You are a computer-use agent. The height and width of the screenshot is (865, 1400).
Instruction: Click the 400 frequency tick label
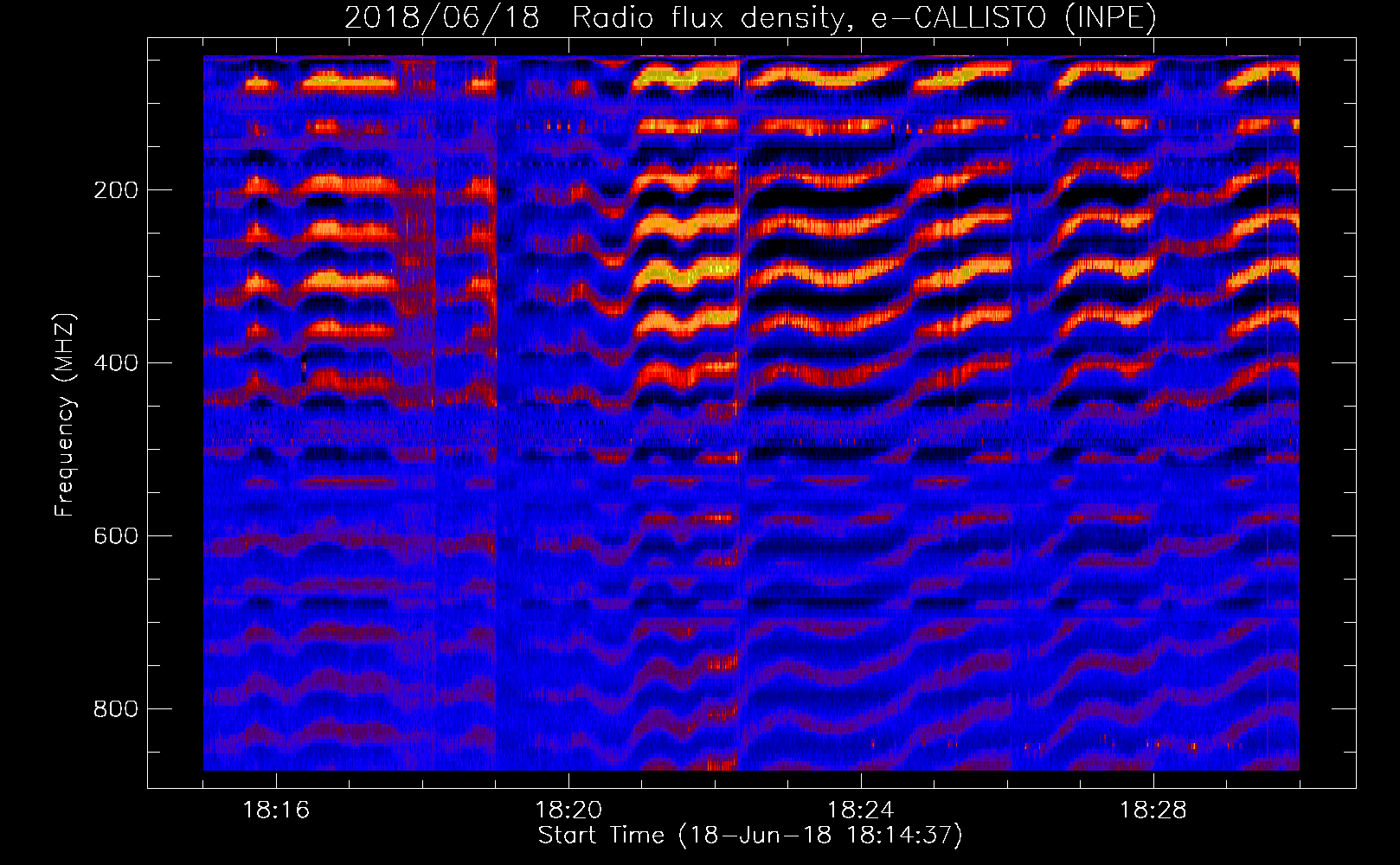(115, 363)
